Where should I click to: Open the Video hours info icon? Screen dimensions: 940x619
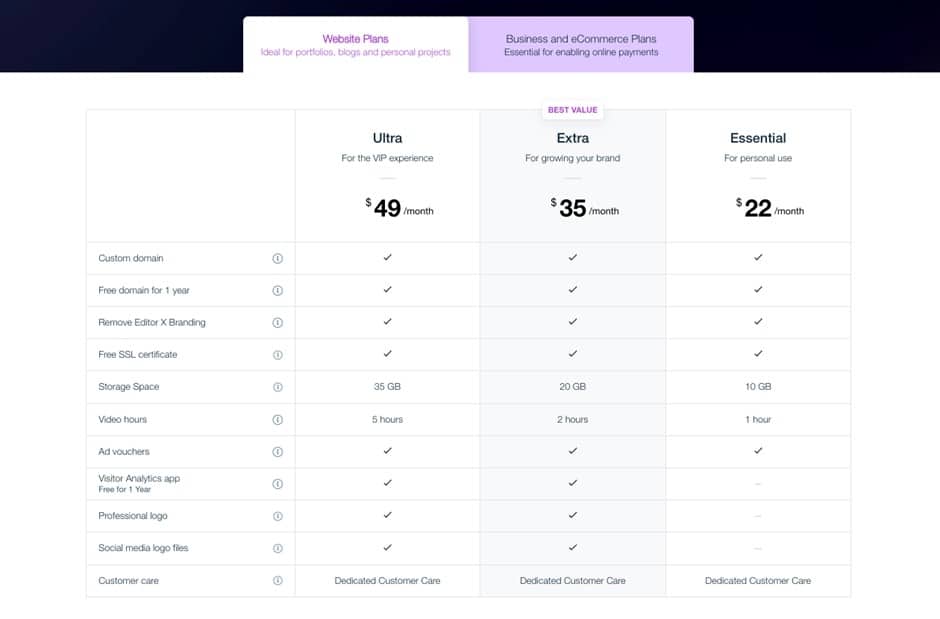tap(278, 420)
